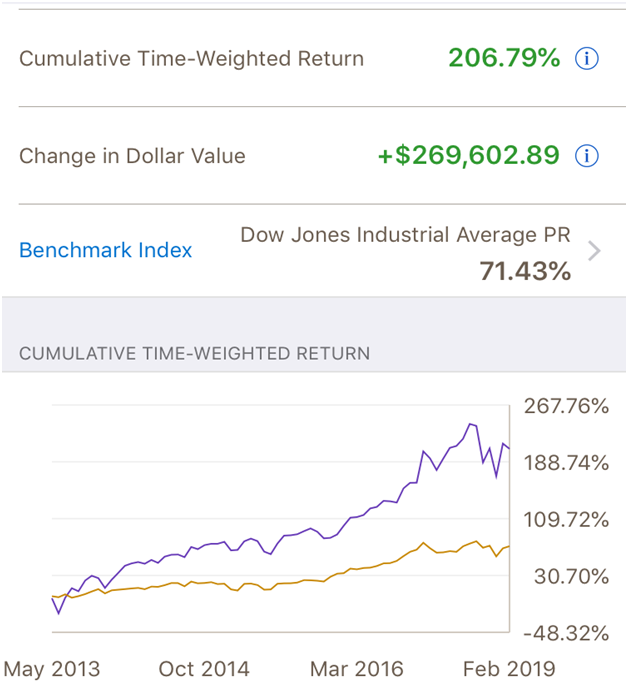Tap the 206.79% cumulative return value
This screenshot has width=628, height=689.
pyautogui.click(x=504, y=58)
